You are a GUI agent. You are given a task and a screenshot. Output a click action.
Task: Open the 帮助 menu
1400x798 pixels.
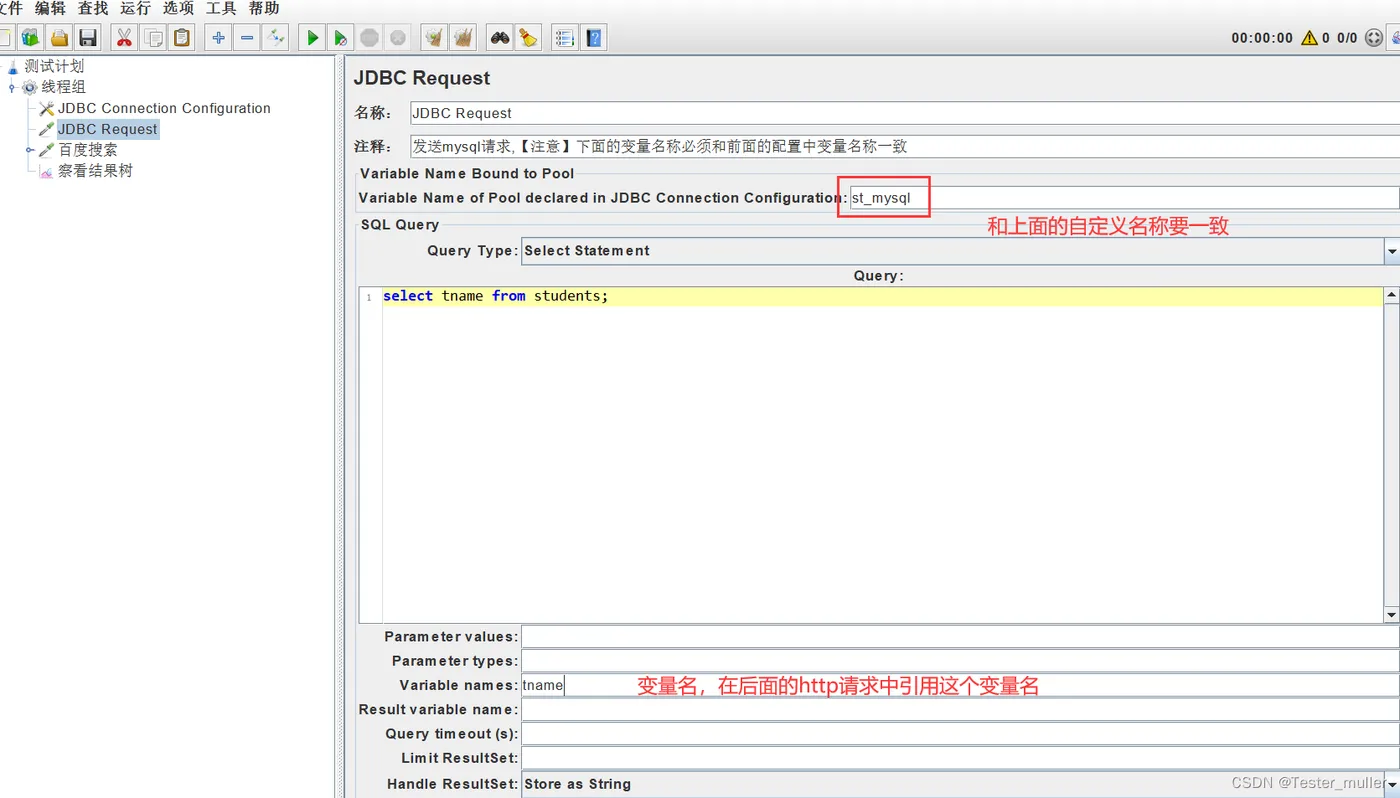point(264,8)
